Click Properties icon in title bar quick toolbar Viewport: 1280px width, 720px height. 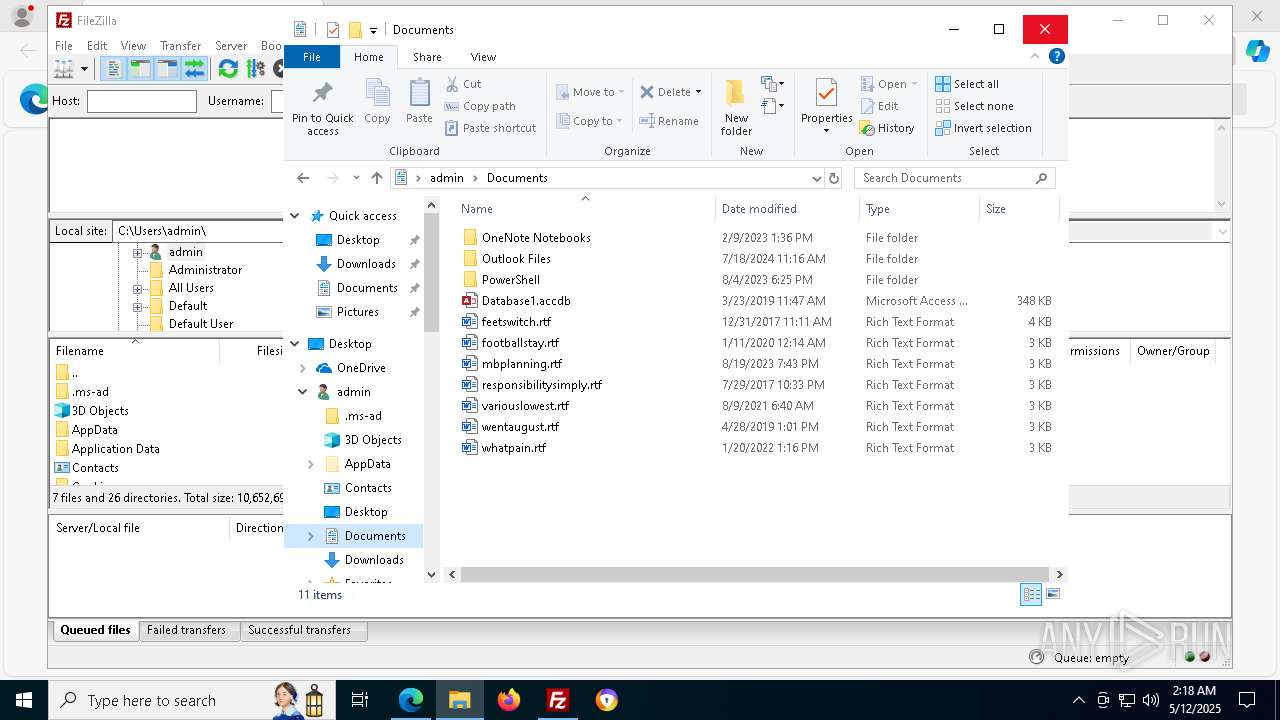pyautogui.click(x=333, y=30)
